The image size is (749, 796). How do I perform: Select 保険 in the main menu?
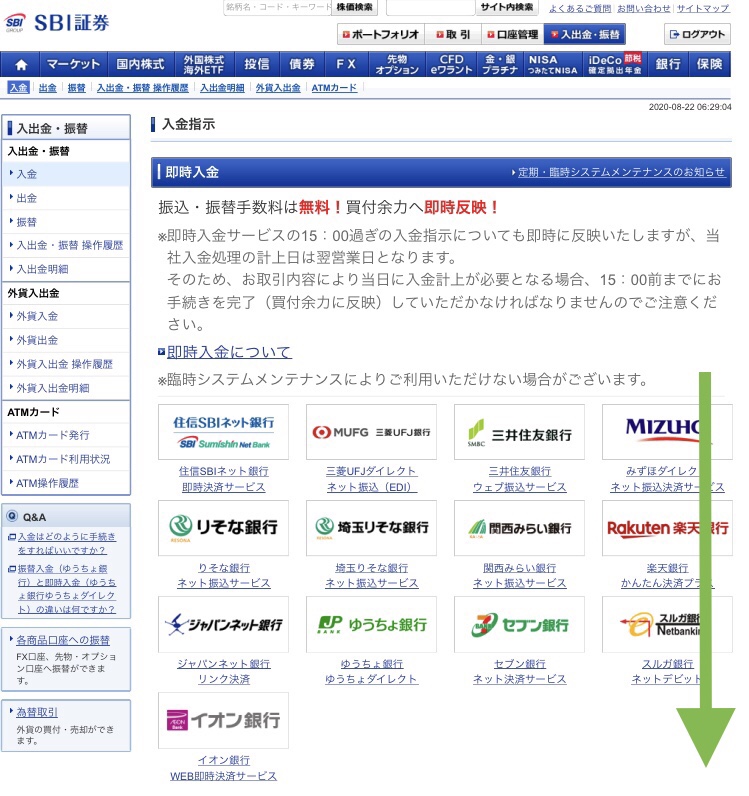click(709, 64)
